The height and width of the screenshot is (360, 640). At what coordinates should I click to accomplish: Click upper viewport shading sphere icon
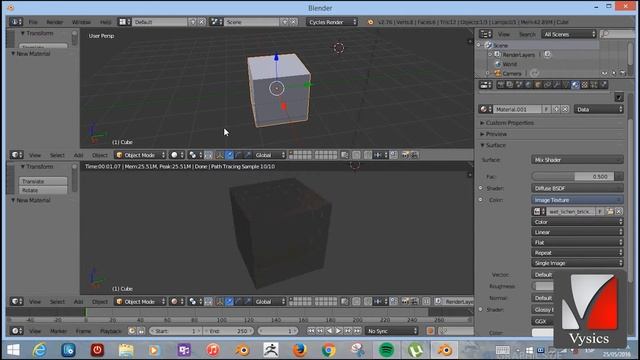177,155
